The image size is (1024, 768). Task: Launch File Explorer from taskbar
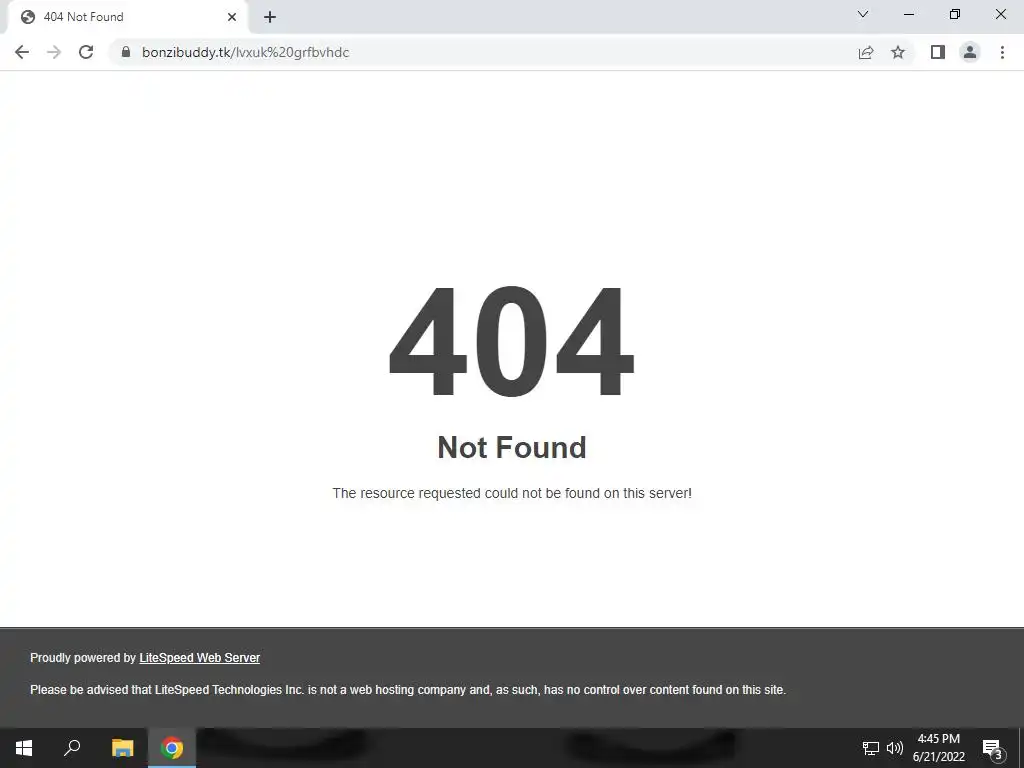pos(122,748)
